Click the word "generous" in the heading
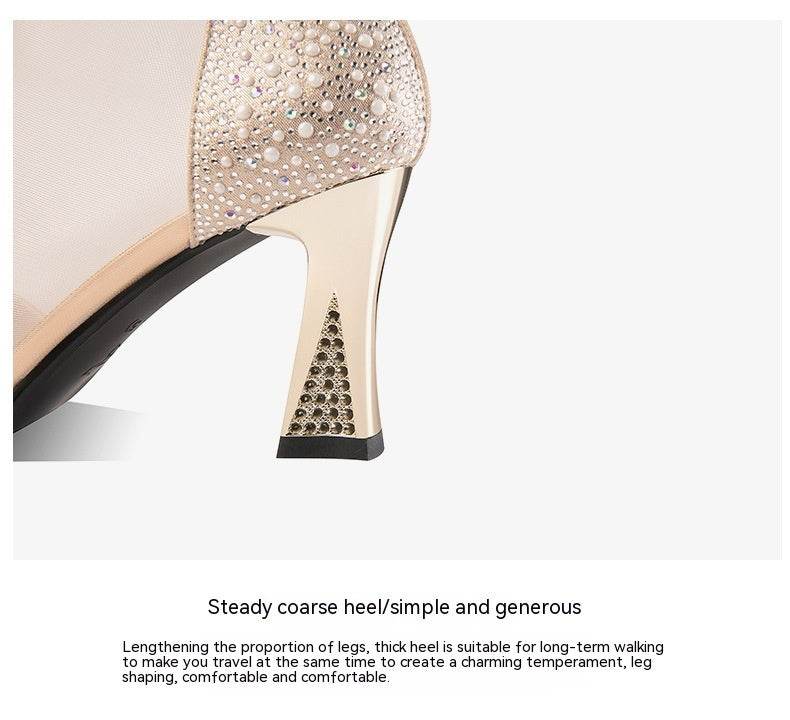The height and width of the screenshot is (720, 790). pyautogui.click(x=538, y=608)
